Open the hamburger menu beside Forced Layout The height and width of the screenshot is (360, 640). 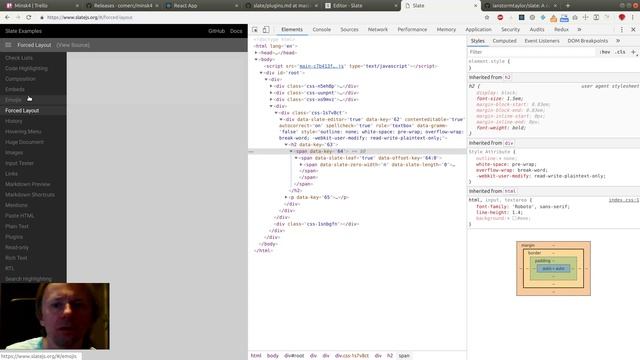8,45
